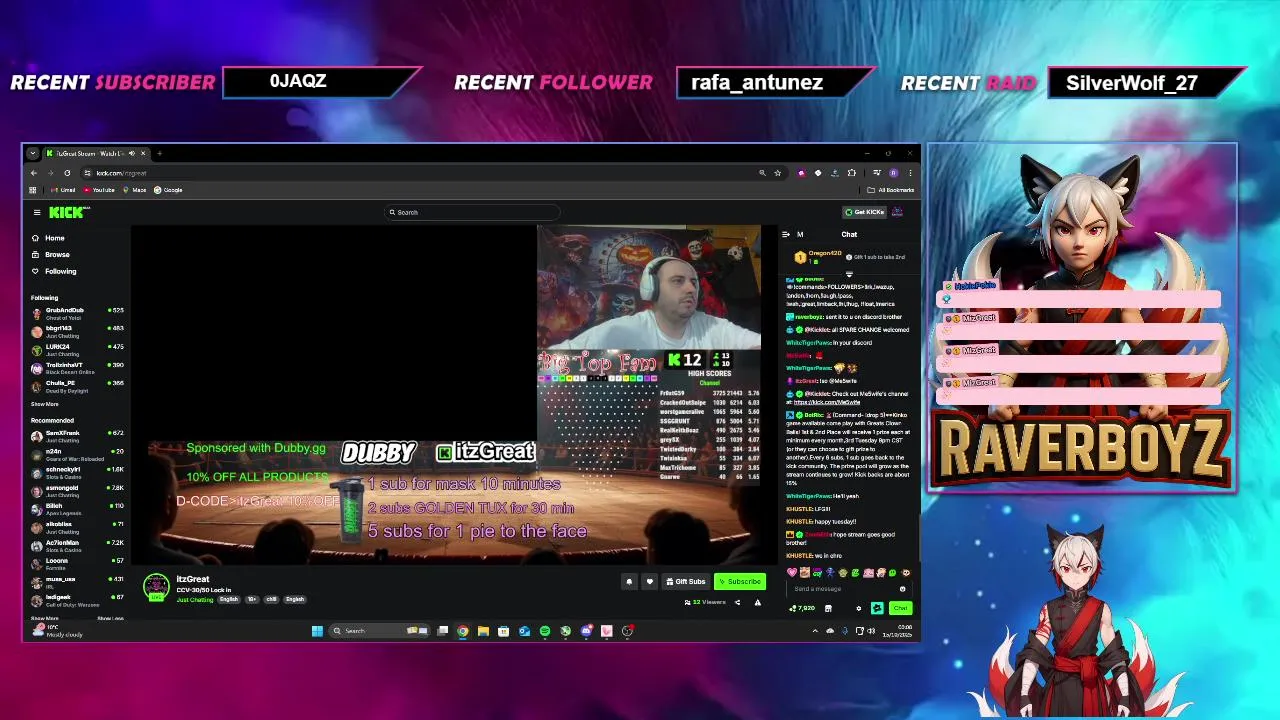Image resolution: width=1280 pixels, height=720 pixels.
Task: Click the Chat panel header
Action: click(x=849, y=235)
